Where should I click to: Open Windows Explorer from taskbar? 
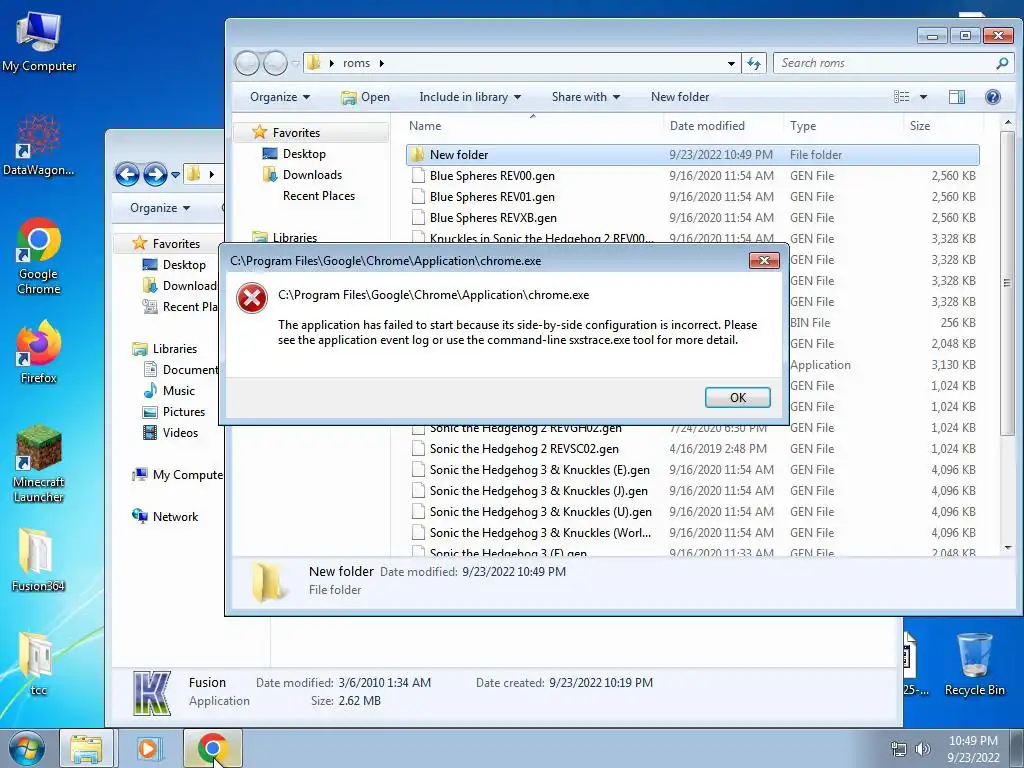click(x=86, y=748)
